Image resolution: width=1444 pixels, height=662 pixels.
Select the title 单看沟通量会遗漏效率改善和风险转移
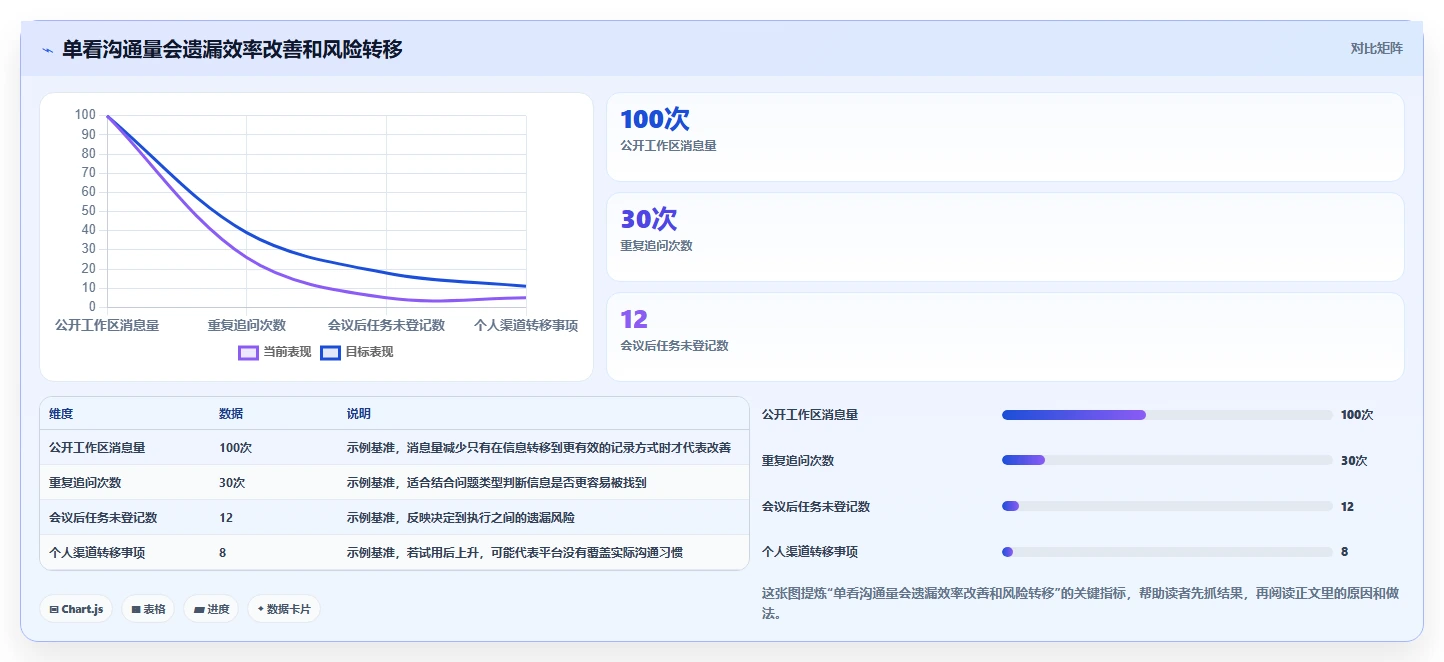pos(232,49)
